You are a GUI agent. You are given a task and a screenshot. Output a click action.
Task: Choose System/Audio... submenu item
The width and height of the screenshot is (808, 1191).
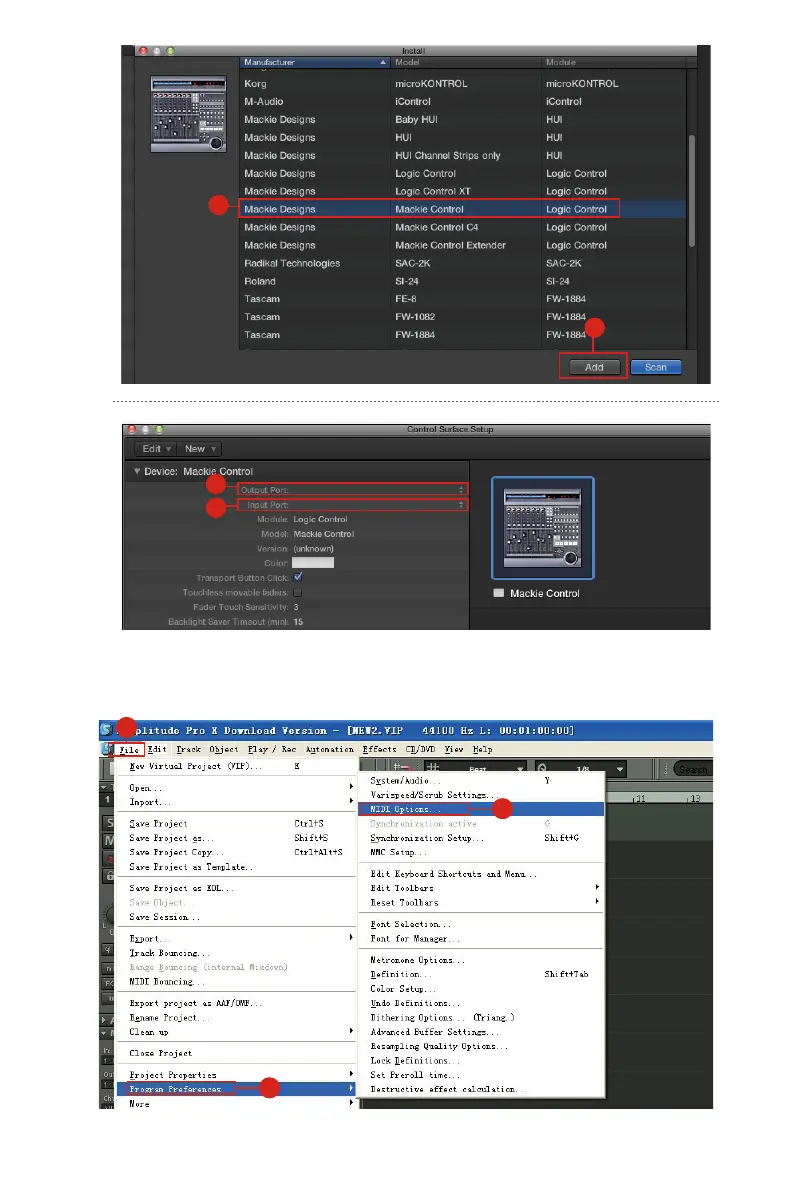click(481, 780)
